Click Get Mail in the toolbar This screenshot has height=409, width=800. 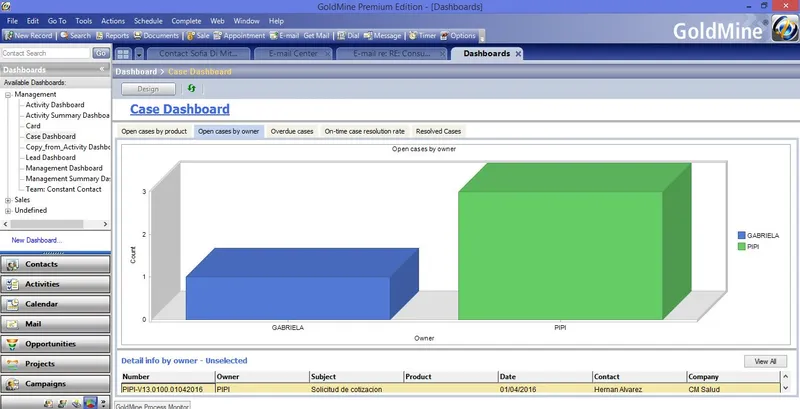click(x=316, y=36)
